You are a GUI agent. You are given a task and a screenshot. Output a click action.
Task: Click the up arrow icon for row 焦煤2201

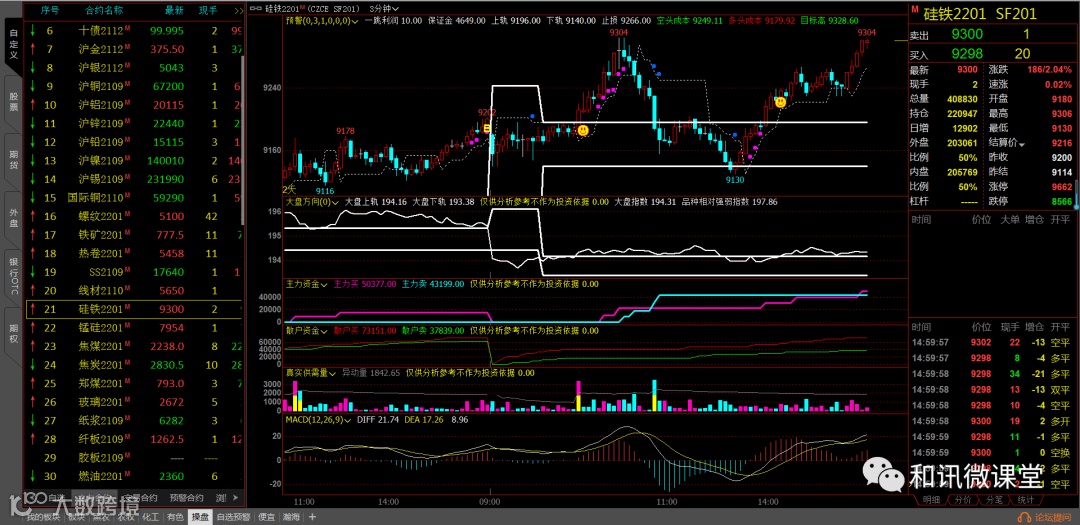[32, 347]
